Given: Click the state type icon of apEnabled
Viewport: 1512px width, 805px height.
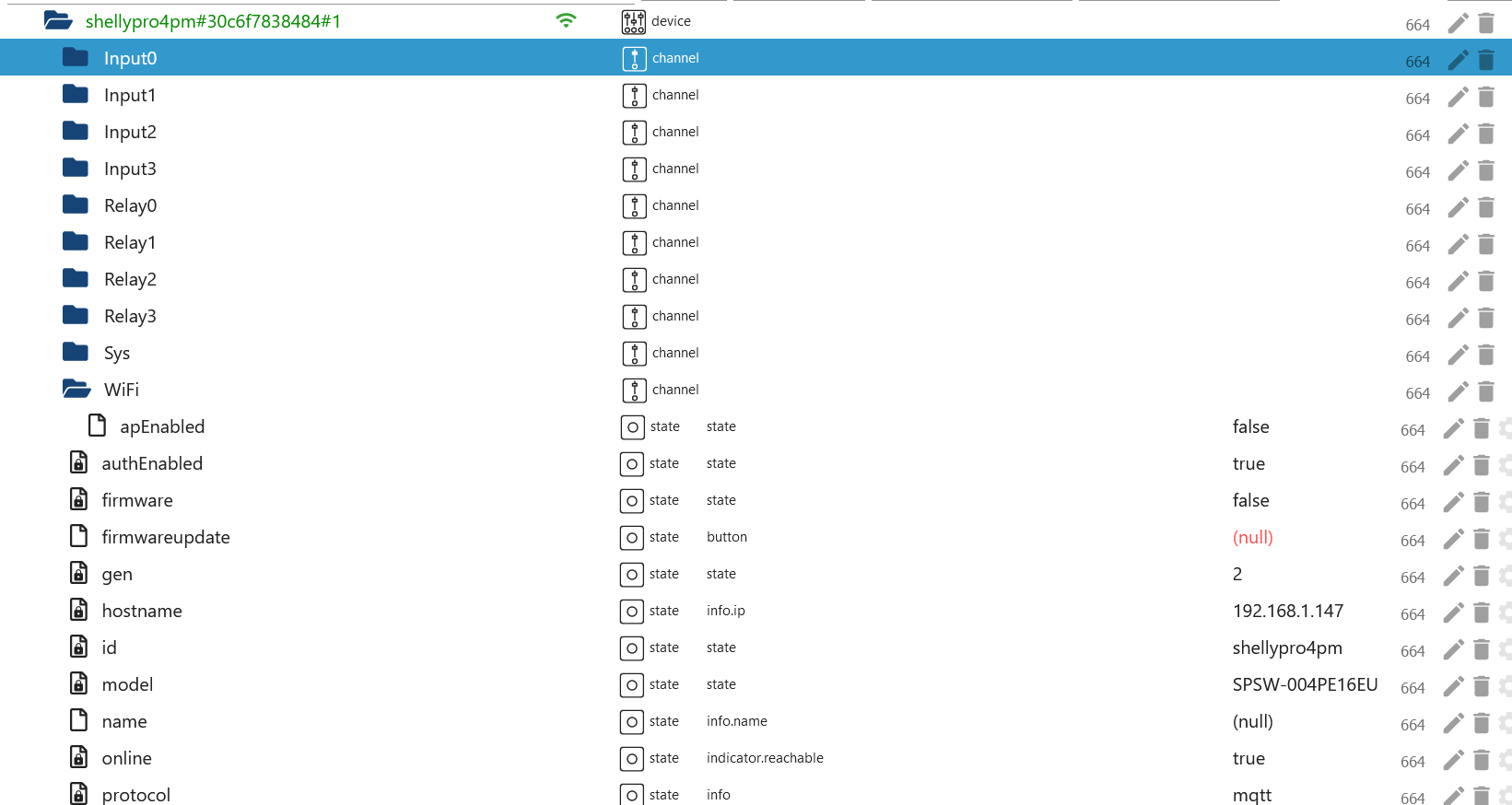Looking at the screenshot, I should (632, 426).
